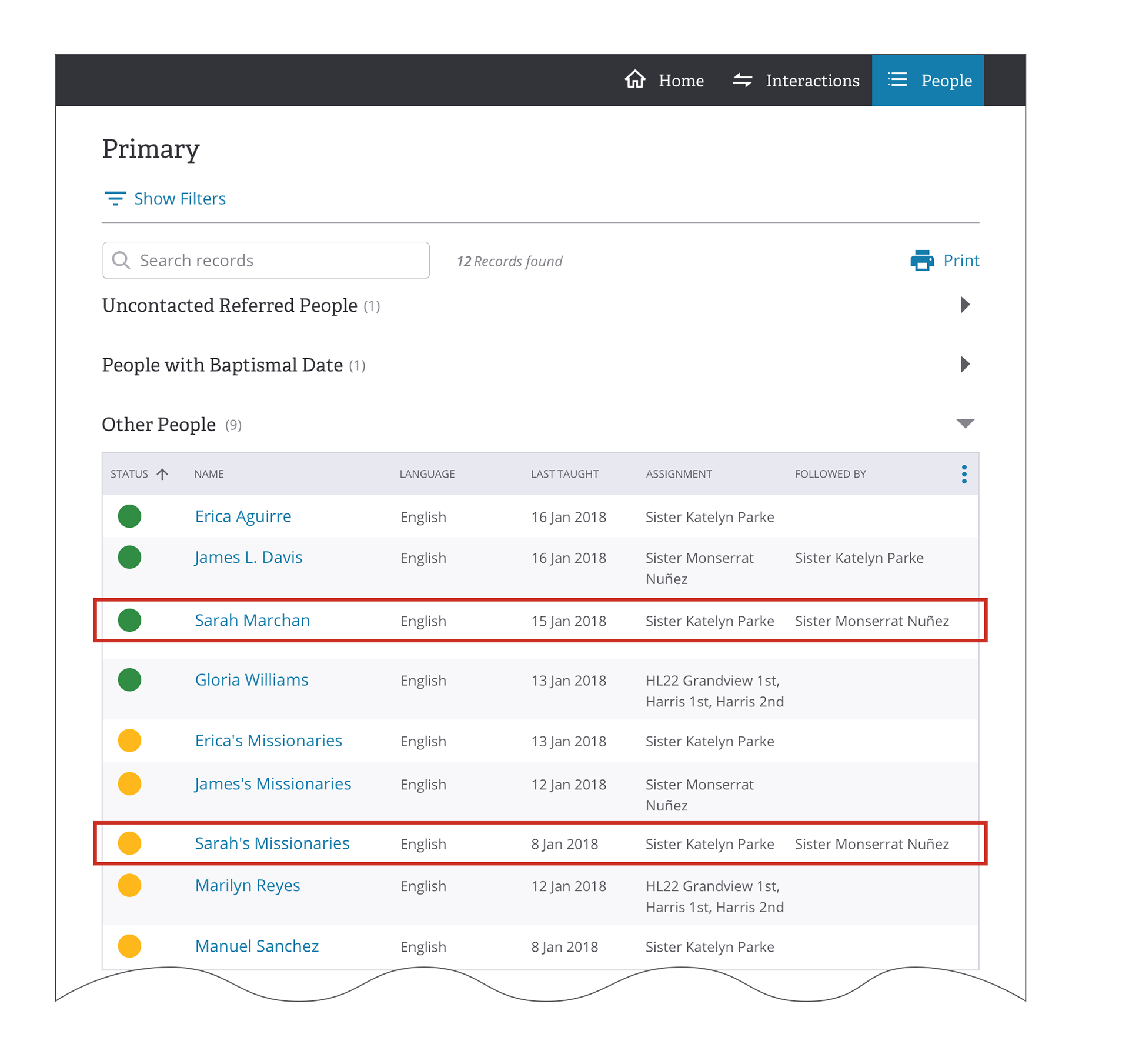The width and height of the screenshot is (1129, 1064).
Task: Click 'Sister Monserrat Nuñez' in Sarah Marchan row
Action: [x=871, y=621]
